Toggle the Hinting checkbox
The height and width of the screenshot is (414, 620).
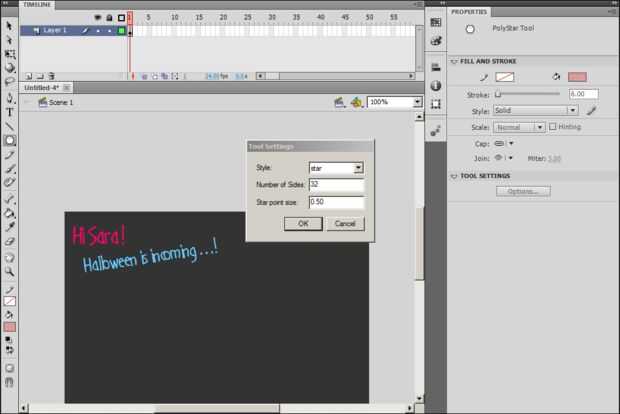(553, 127)
